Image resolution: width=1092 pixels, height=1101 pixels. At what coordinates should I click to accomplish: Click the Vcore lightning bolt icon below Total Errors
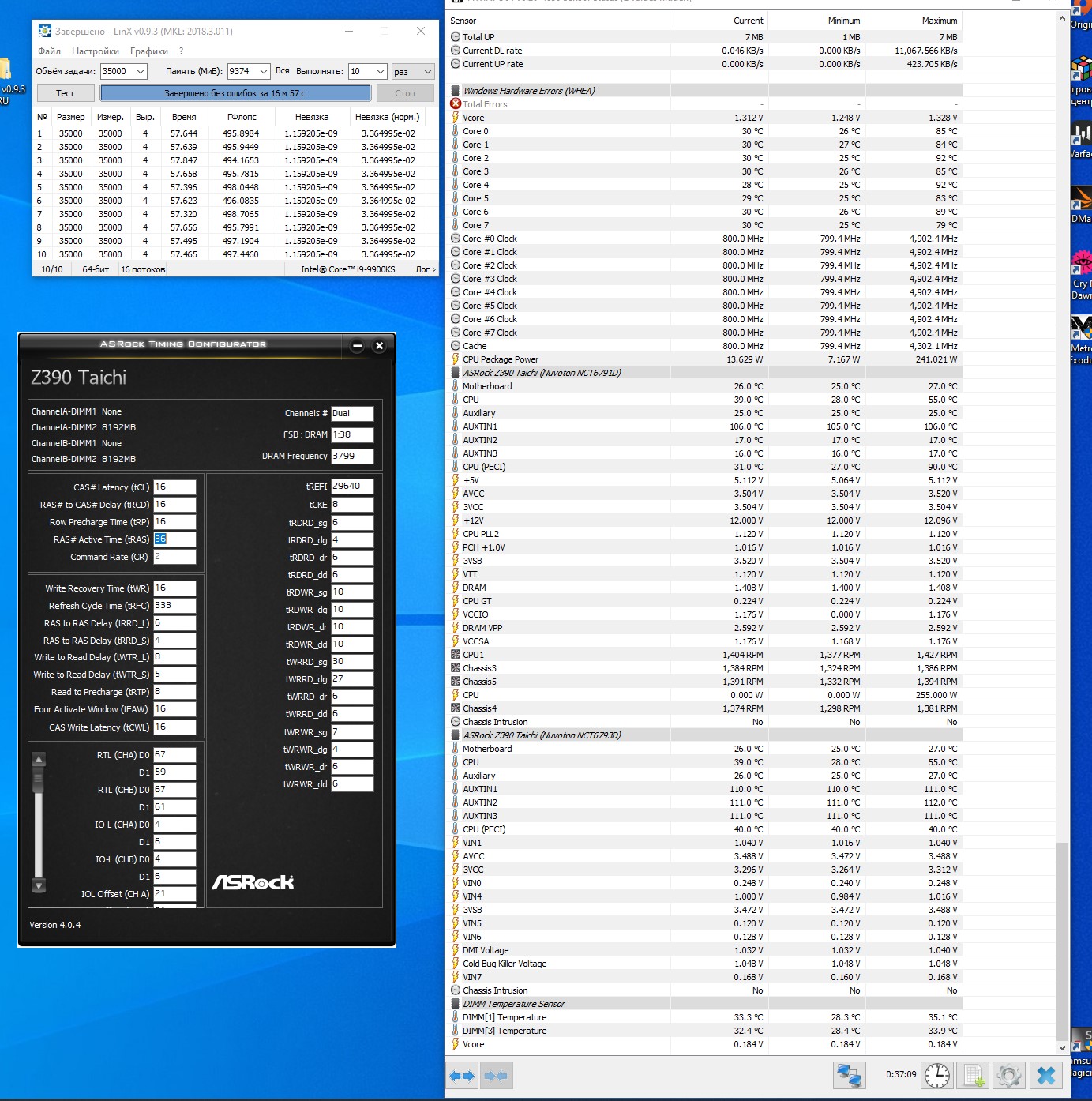(x=456, y=118)
